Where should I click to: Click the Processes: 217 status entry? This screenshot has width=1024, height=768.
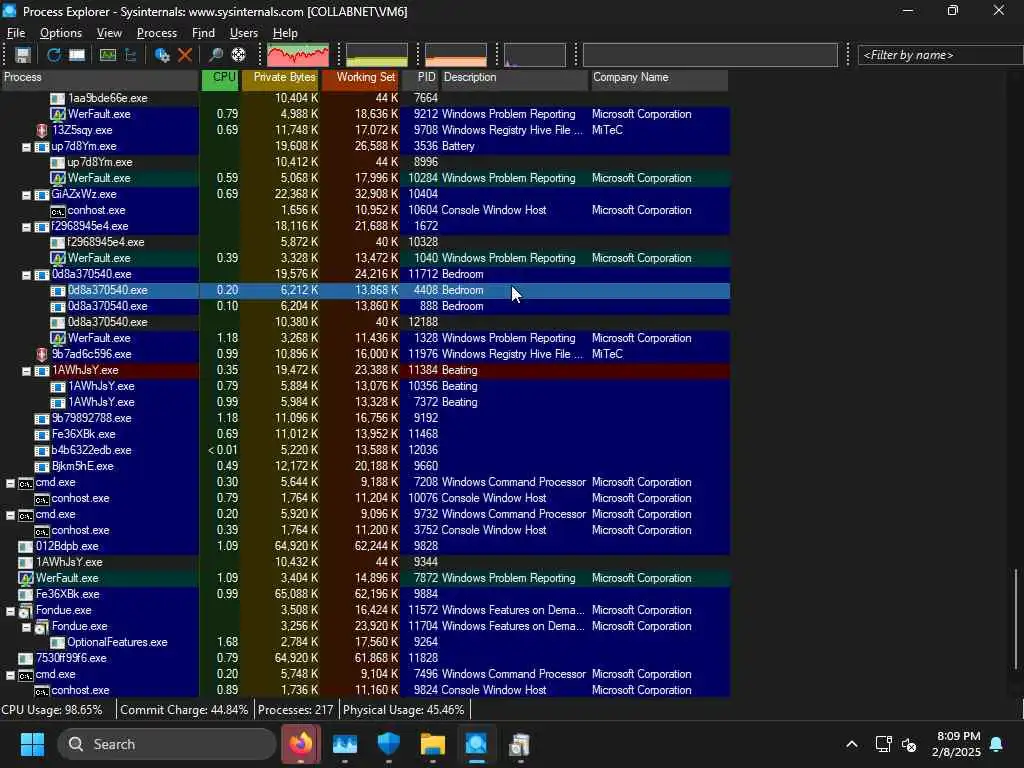(295, 710)
